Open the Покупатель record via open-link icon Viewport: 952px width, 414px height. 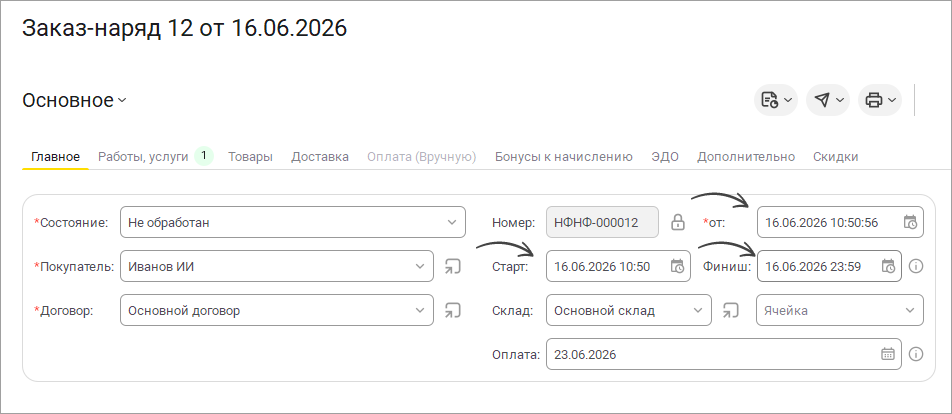pyautogui.click(x=452, y=266)
